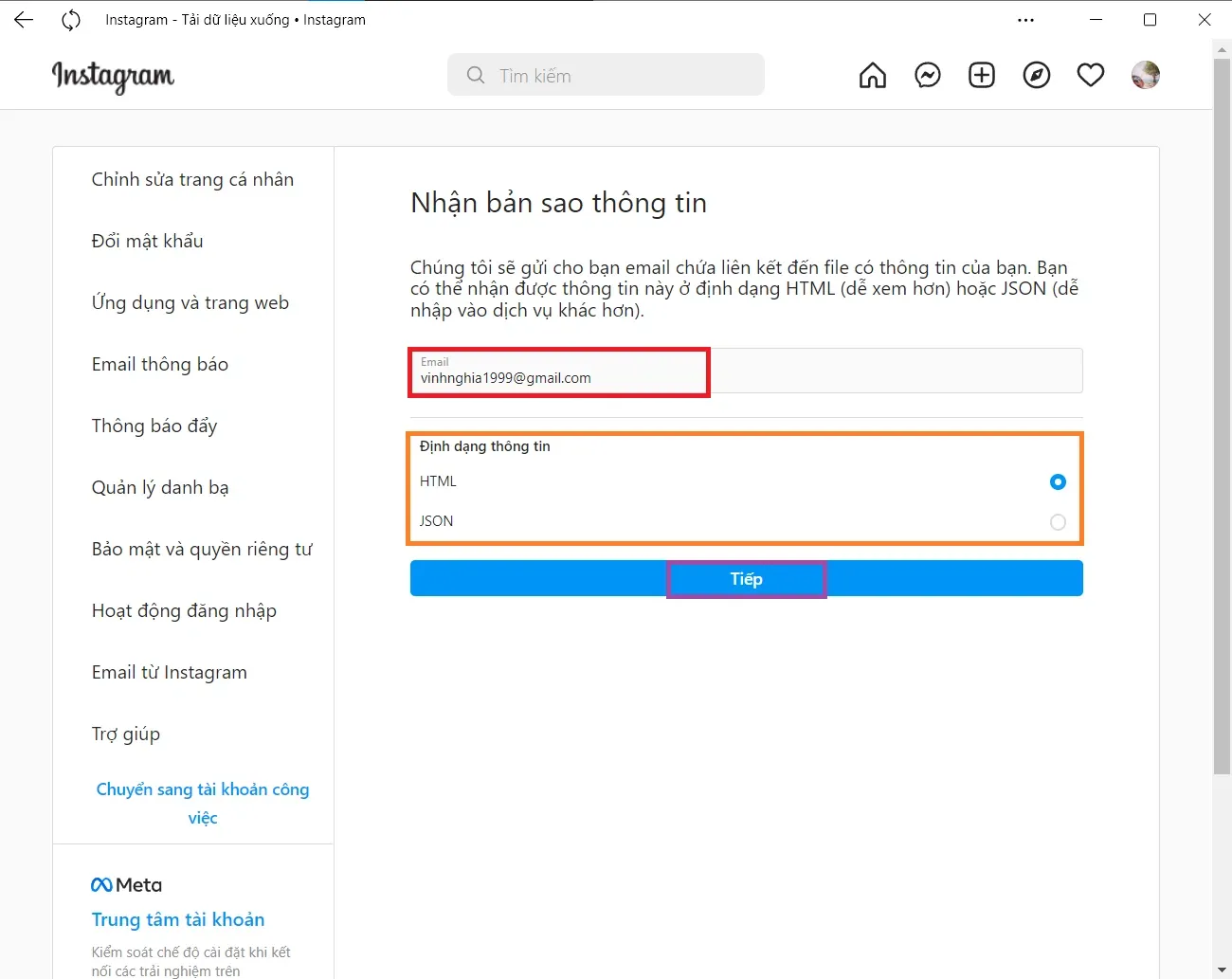Open Quản lý danh bạ
The image size is (1232, 979).
coord(160,487)
